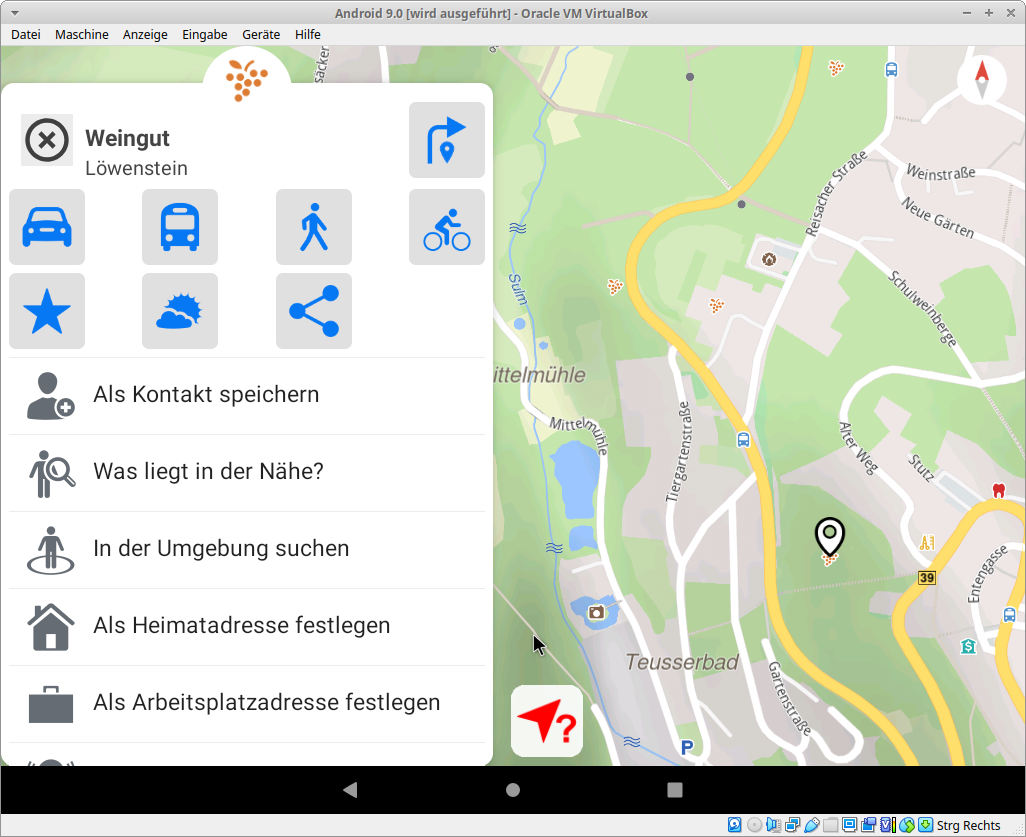The width and height of the screenshot is (1026, 837).
Task: Tap 'Als Kontakt speichern'
Action: pos(206,394)
